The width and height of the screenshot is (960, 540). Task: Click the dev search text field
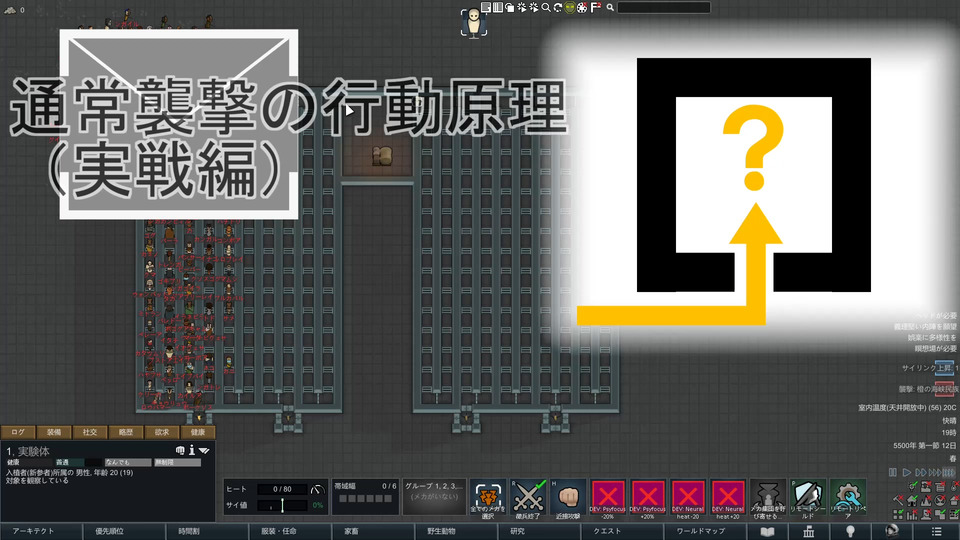tap(664, 7)
